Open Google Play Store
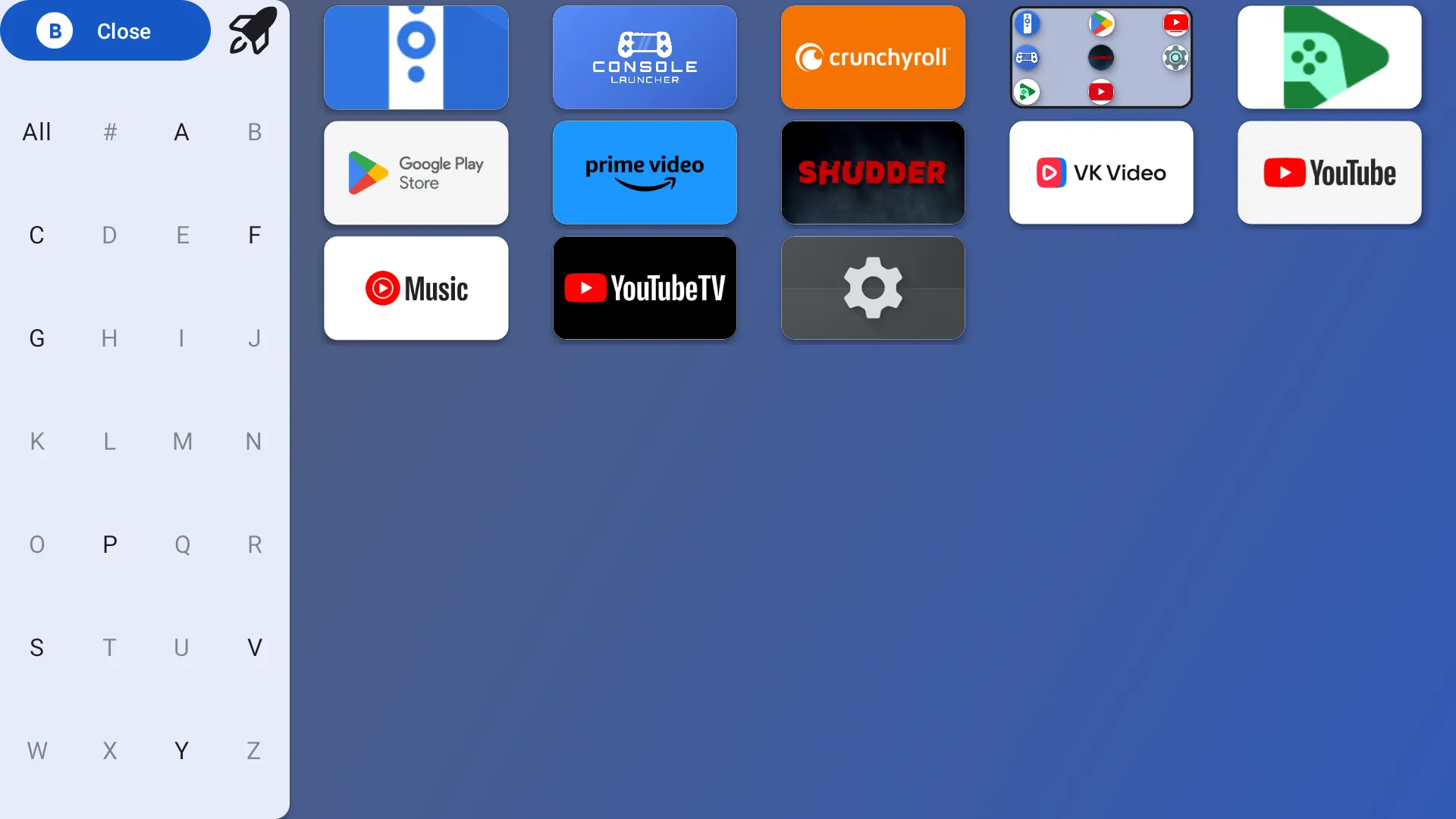1456x819 pixels. coord(416,172)
